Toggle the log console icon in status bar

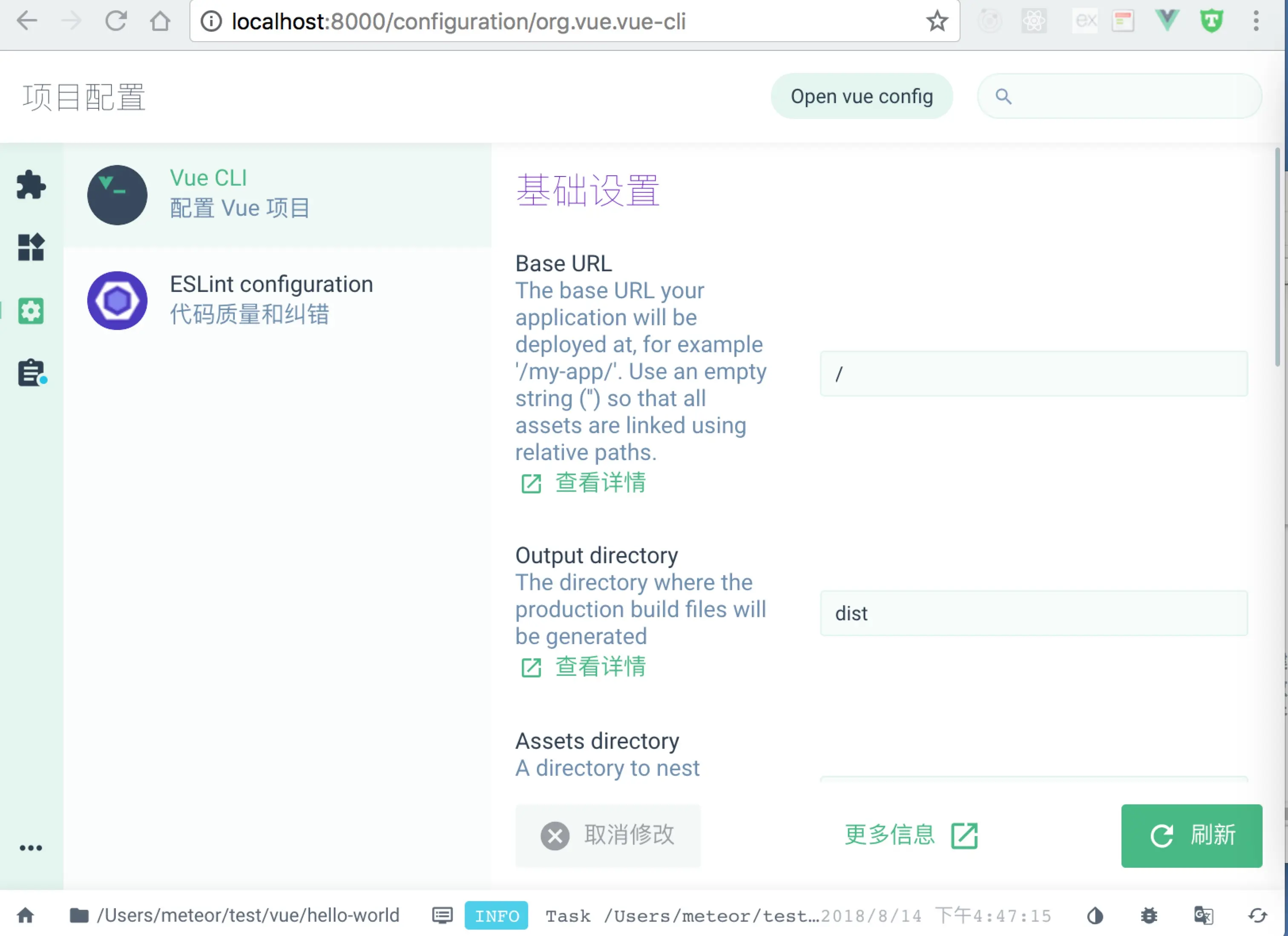click(x=443, y=916)
